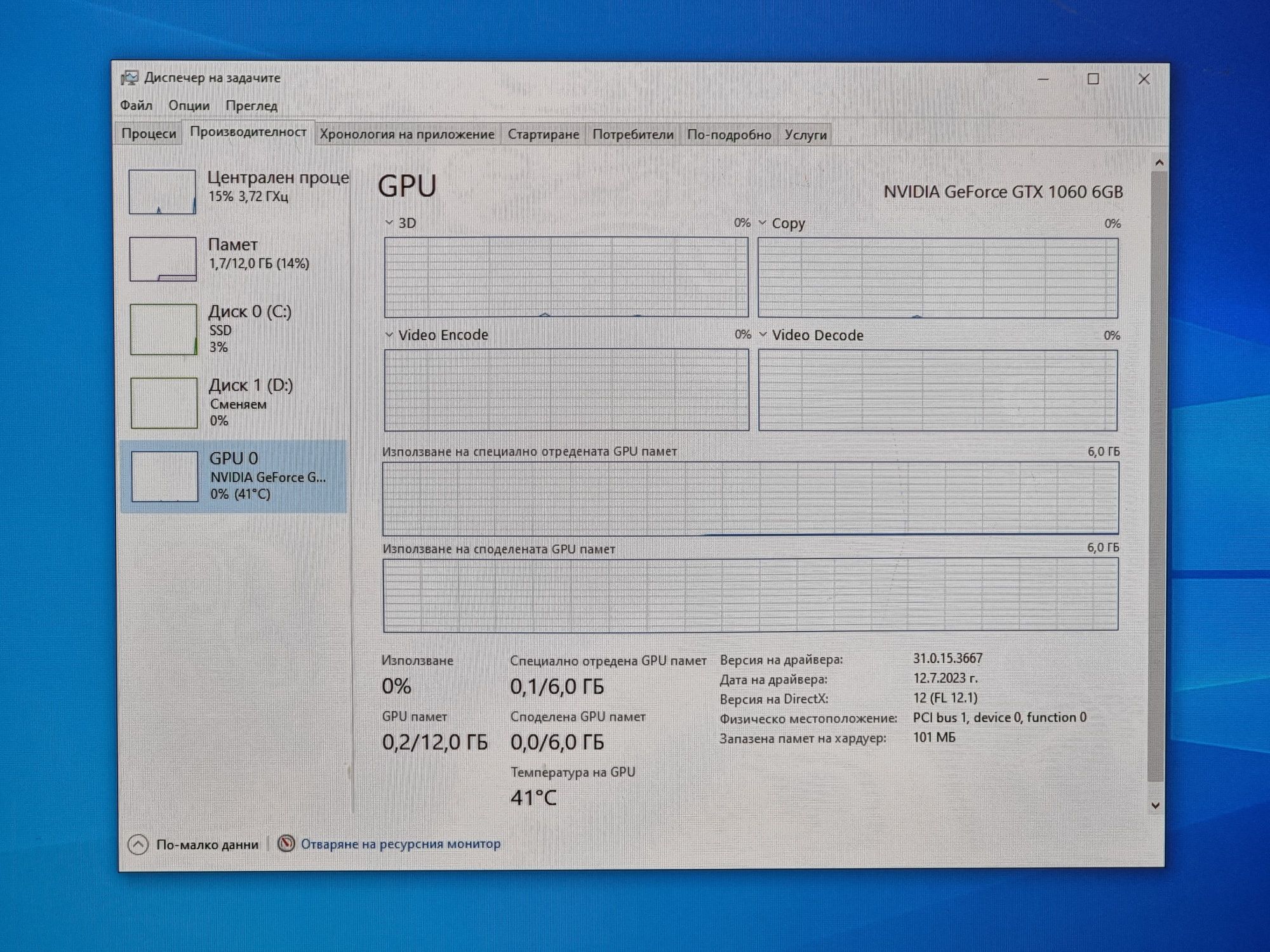Select the CPU mini graph thumbnail
Screen dimensions: 1270x952
tap(163, 192)
